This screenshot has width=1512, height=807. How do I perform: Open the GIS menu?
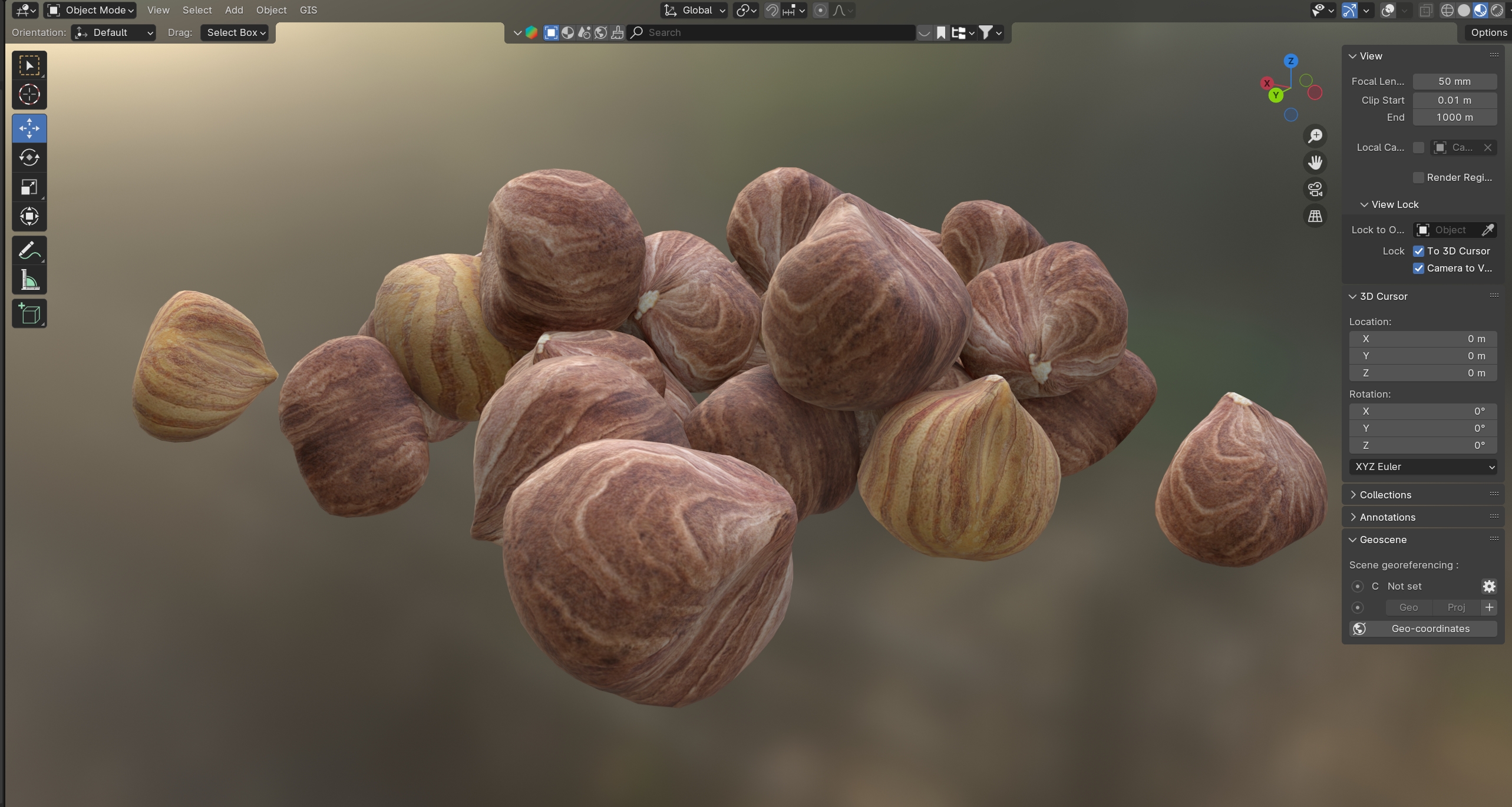(308, 10)
